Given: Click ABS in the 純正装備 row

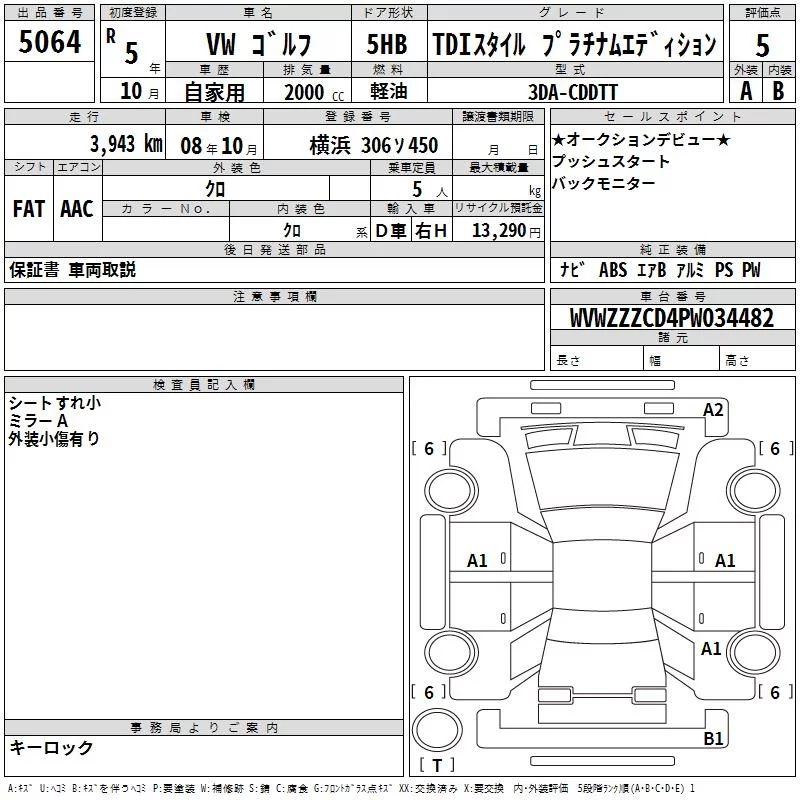Looking at the screenshot, I should tap(613, 269).
